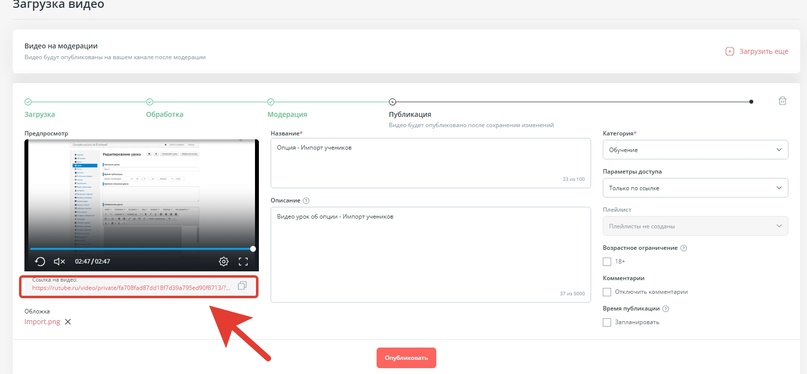The height and width of the screenshot is (374, 807).
Task: Expand the Категория dropdown showing Обучение
Action: 695,150
